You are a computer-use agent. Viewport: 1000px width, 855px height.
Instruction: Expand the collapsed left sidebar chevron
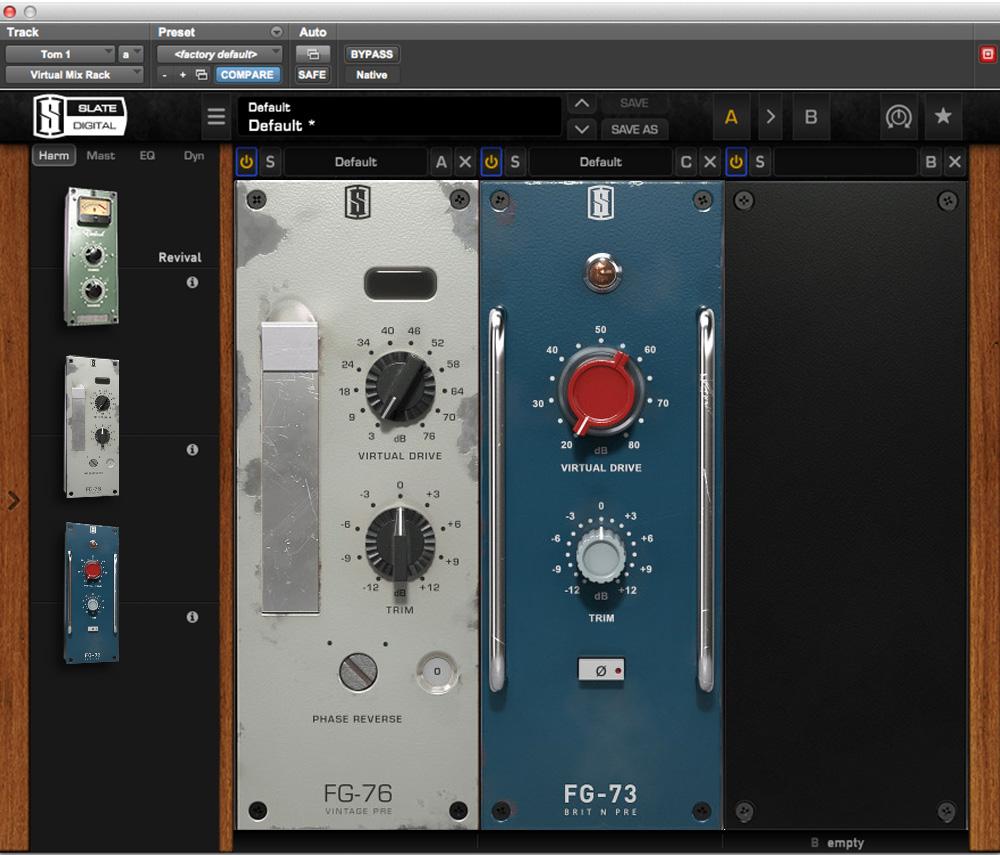(x=13, y=501)
